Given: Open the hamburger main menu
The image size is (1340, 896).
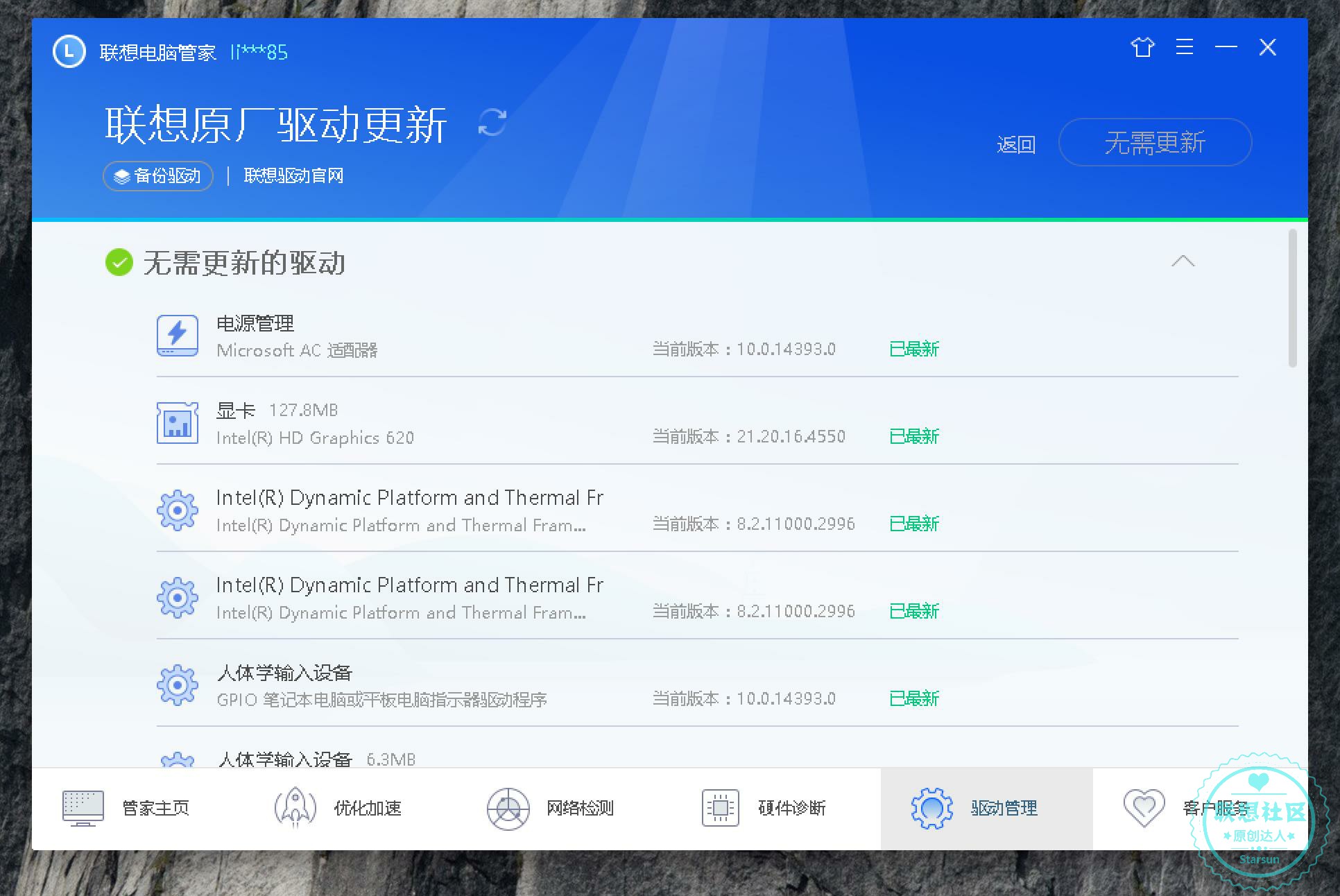Looking at the screenshot, I should [1185, 47].
